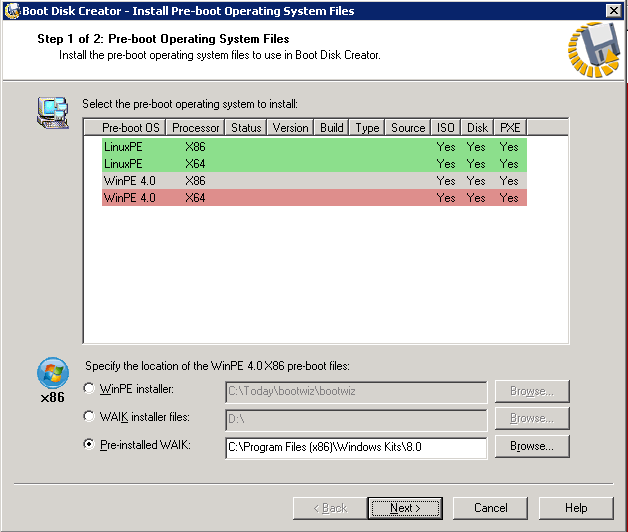The width and height of the screenshot is (628, 532).
Task: Select the LinuxPE X86 row
Action: (314, 147)
